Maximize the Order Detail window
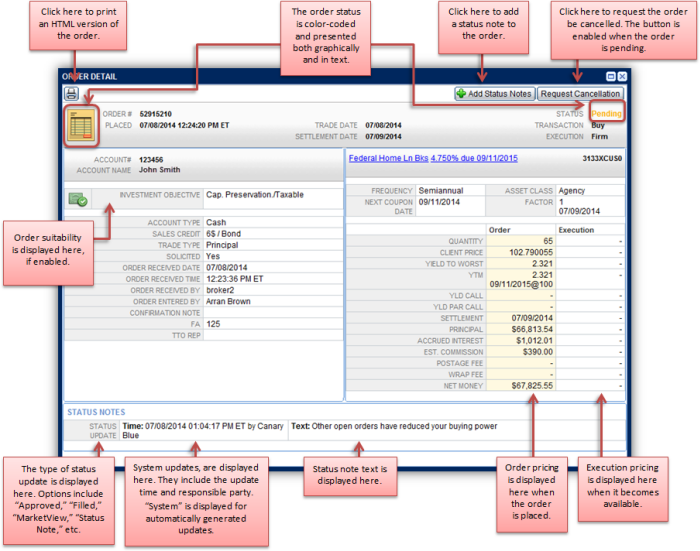 click(x=610, y=76)
